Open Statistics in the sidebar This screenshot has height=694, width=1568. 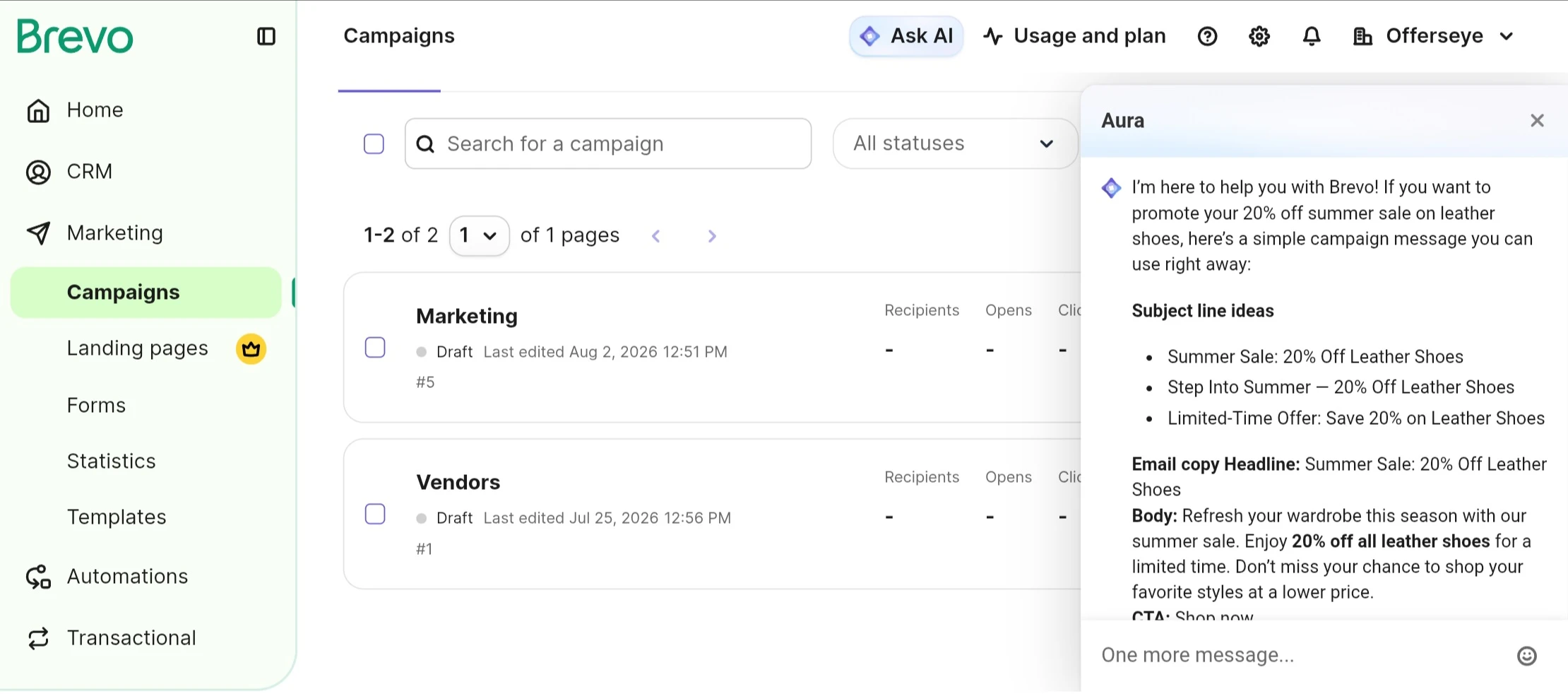click(112, 461)
